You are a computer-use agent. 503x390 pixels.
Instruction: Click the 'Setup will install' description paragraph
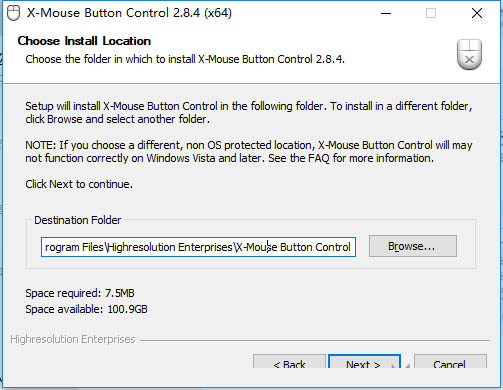249,113
